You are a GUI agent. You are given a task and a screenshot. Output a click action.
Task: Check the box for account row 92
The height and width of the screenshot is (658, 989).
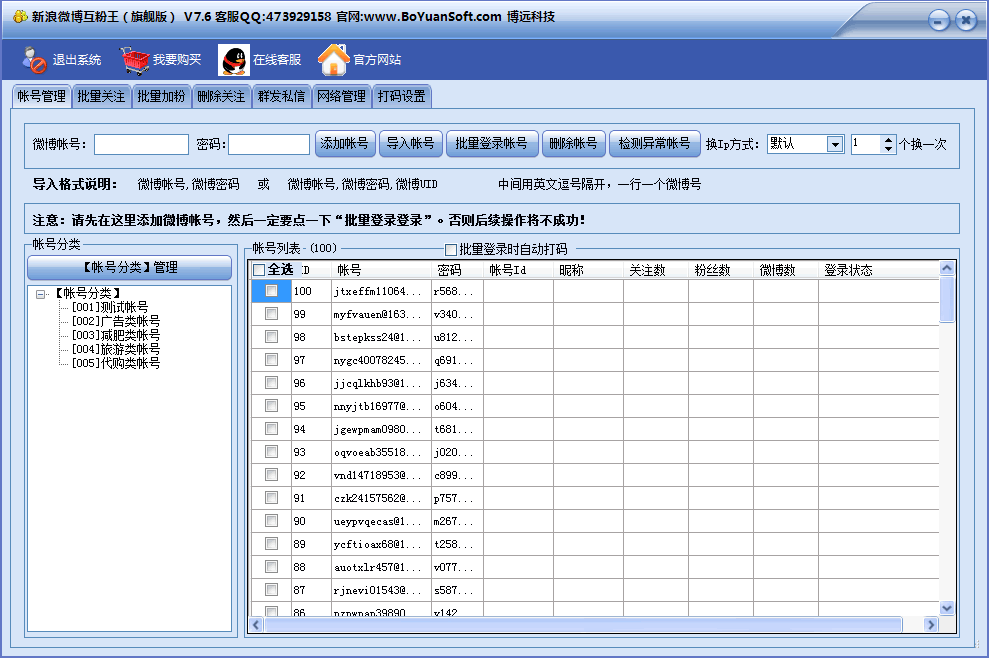click(271, 474)
